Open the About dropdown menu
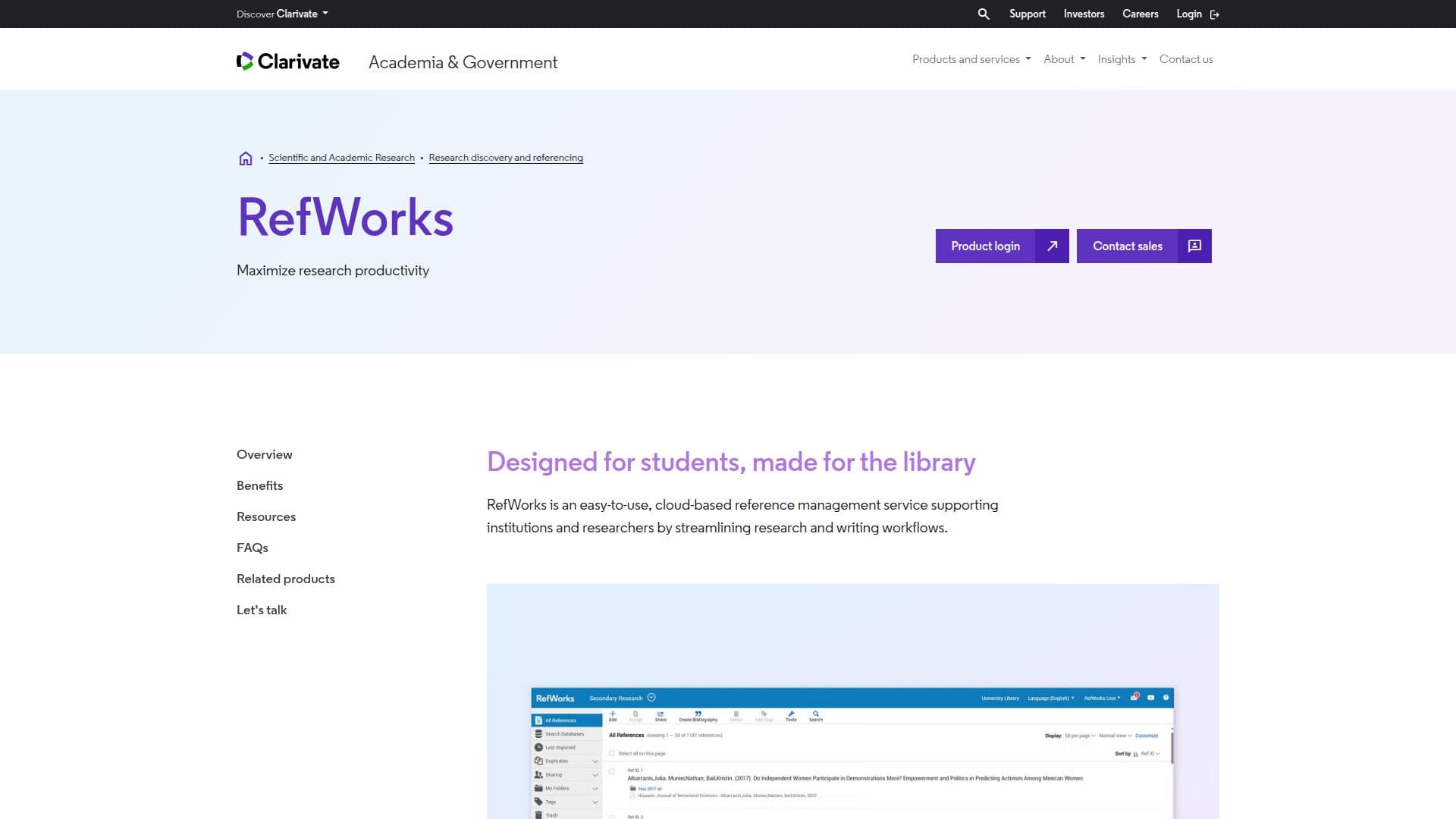The height and width of the screenshot is (819, 1456). (x=1064, y=59)
